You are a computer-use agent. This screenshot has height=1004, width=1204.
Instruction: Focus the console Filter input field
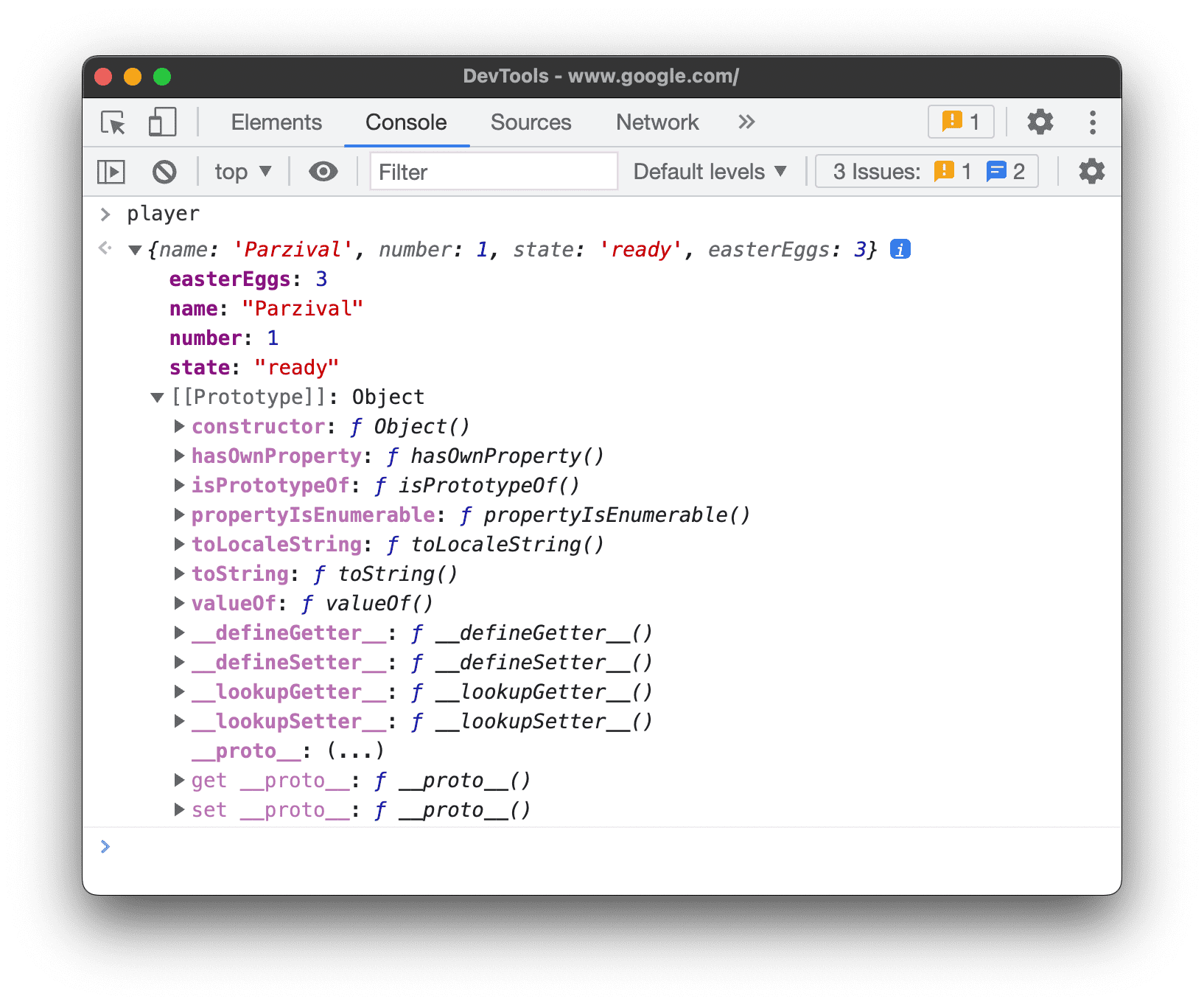[493, 172]
